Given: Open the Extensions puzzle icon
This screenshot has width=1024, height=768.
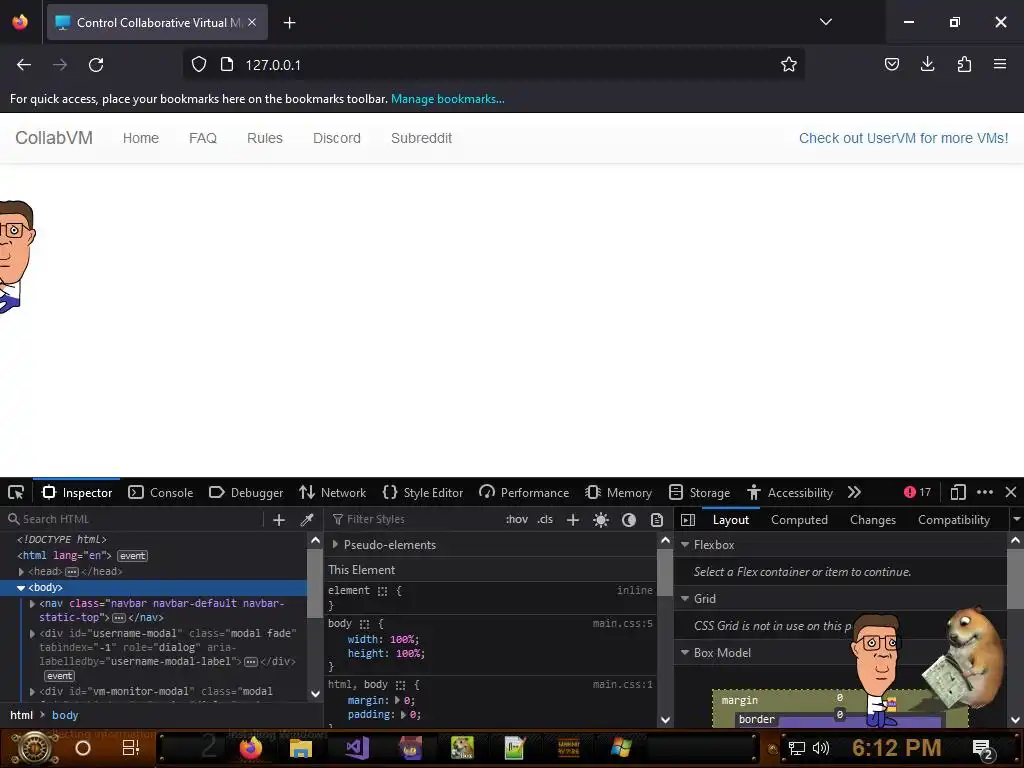Looking at the screenshot, I should [x=964, y=64].
